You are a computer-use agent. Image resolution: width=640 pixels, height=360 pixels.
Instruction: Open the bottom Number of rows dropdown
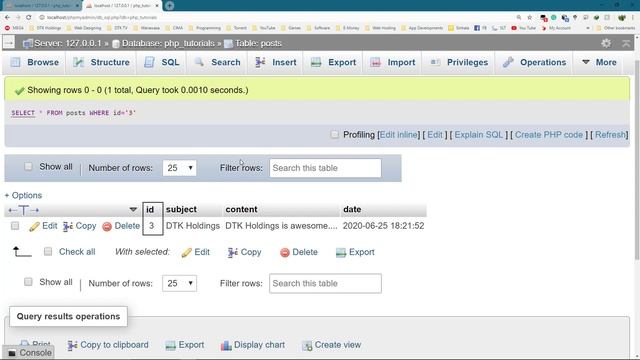179,283
